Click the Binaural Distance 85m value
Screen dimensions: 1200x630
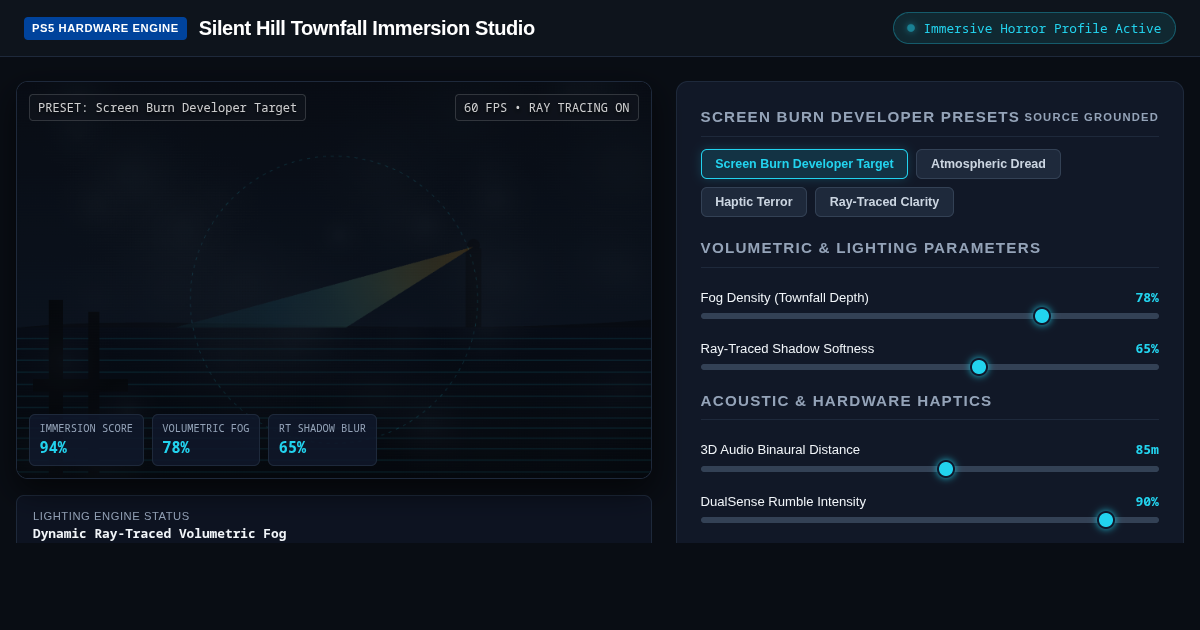click(1147, 450)
